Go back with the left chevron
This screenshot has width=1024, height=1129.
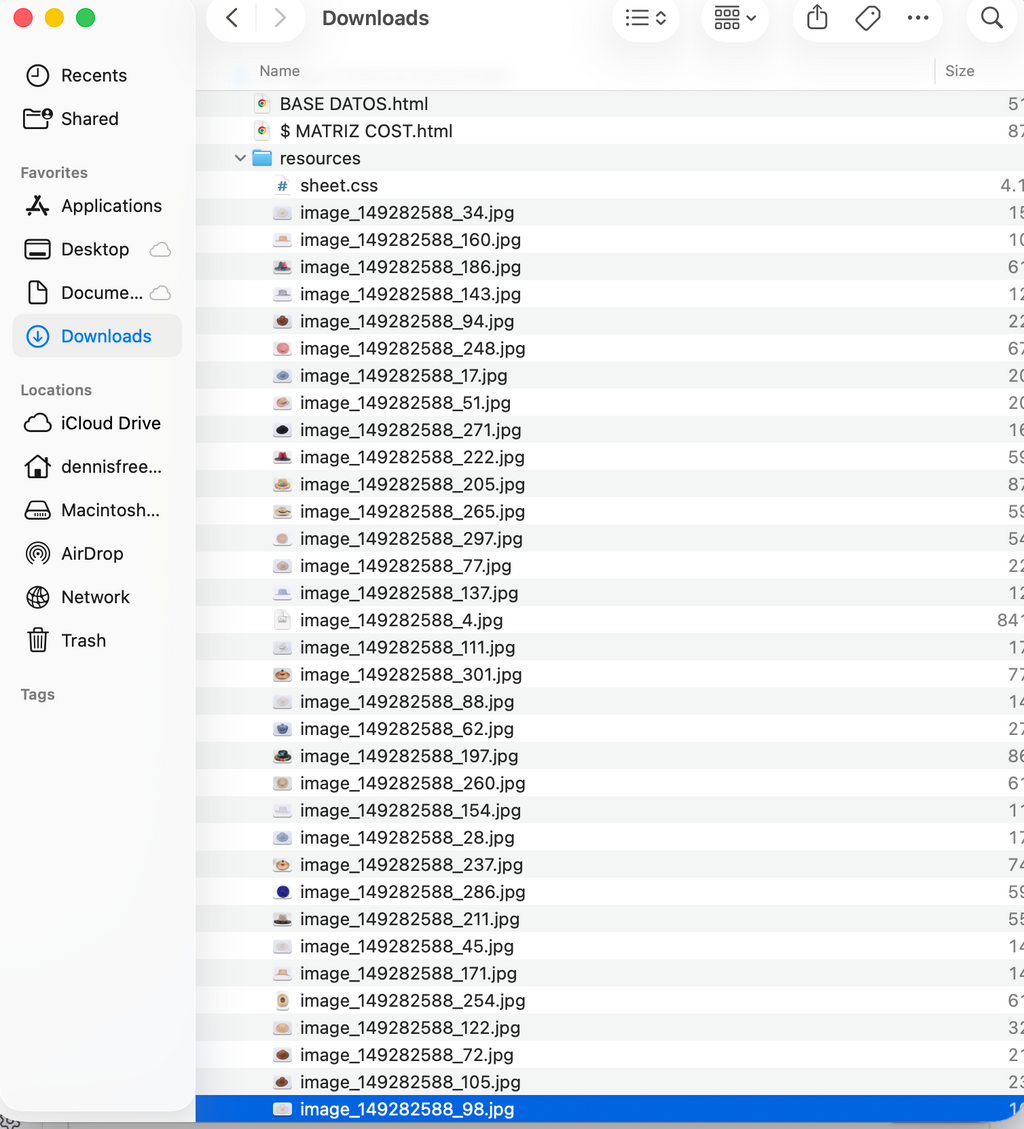(x=232, y=17)
